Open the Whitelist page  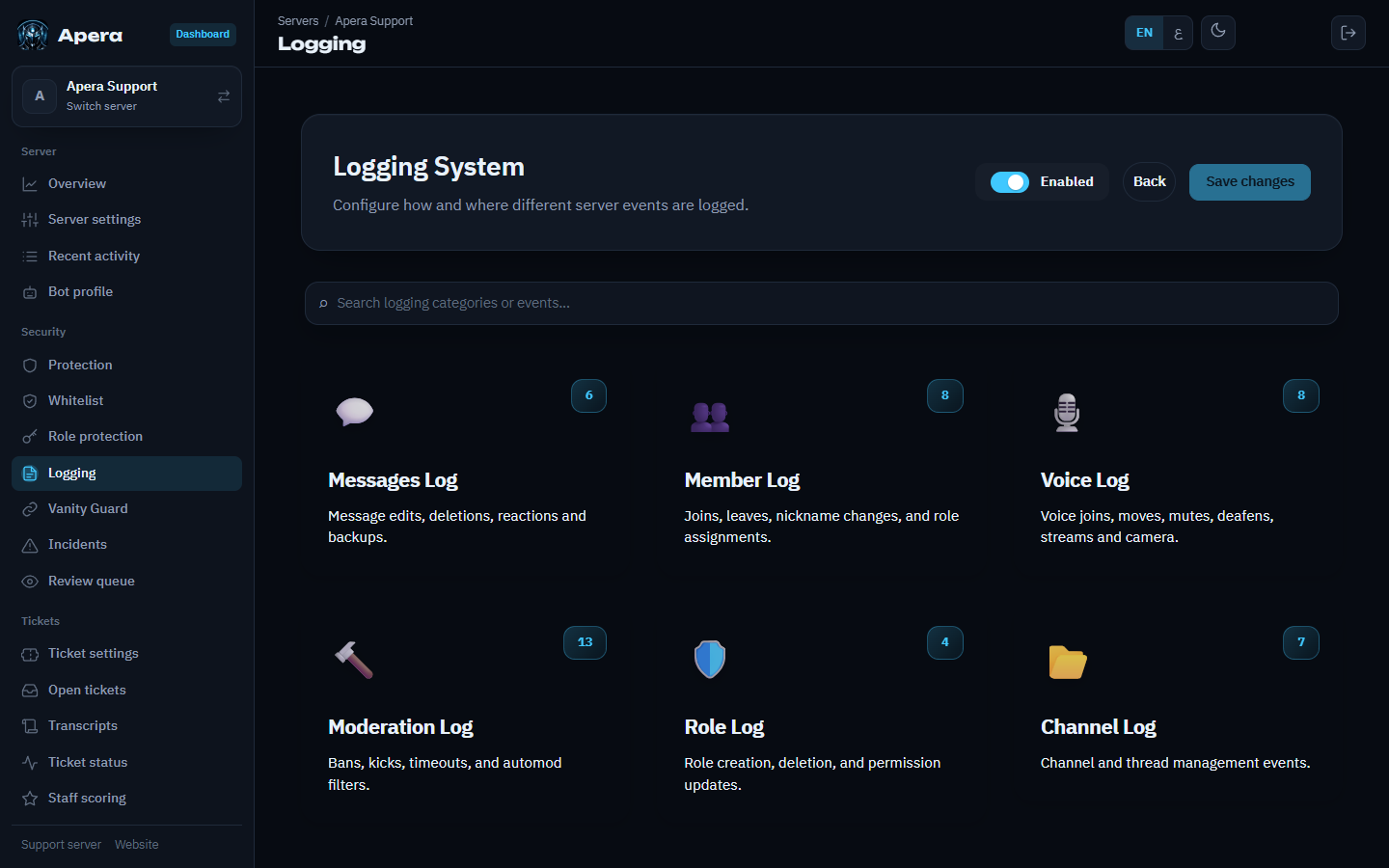tap(126, 401)
